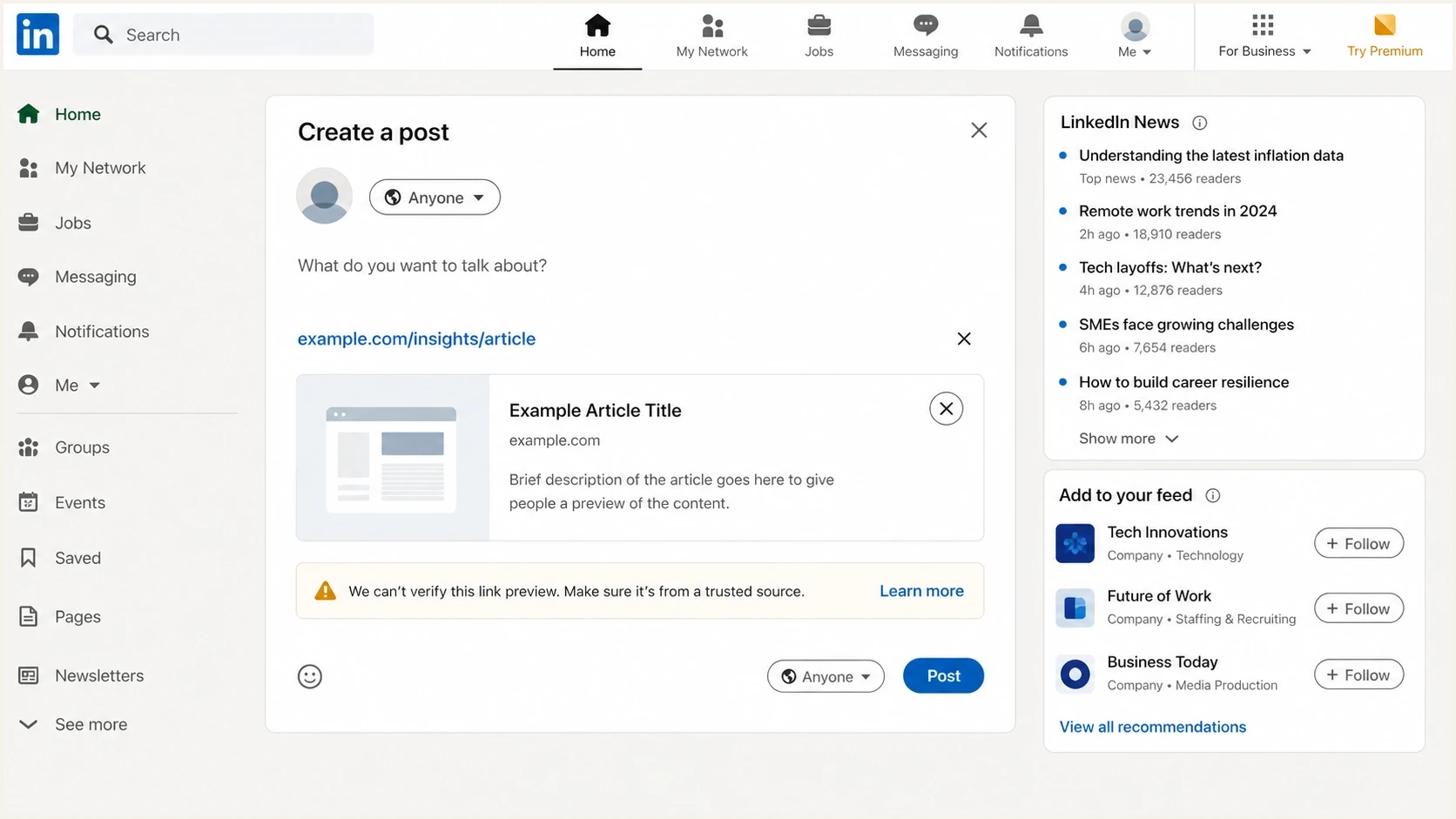Open "Tech layoffs: What's next?" story
The image size is (1456, 819).
(x=1170, y=267)
